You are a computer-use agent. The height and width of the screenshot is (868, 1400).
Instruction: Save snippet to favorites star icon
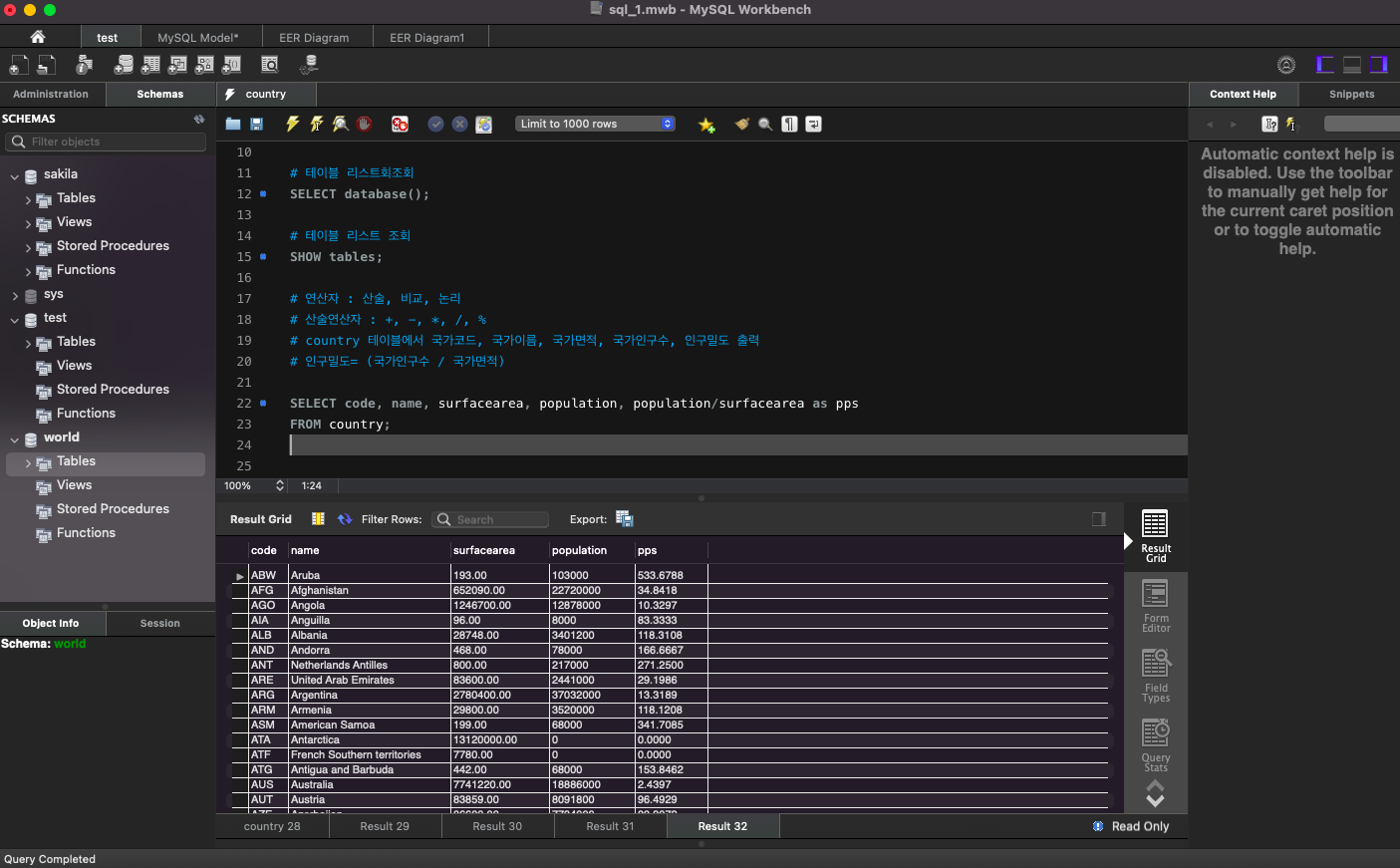pyautogui.click(x=706, y=125)
